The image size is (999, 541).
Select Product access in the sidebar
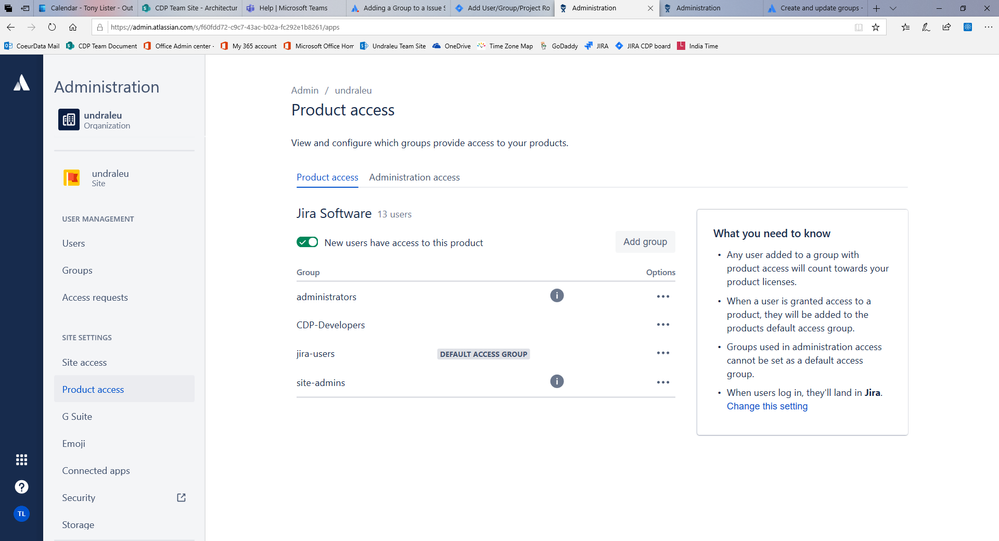coord(124,389)
